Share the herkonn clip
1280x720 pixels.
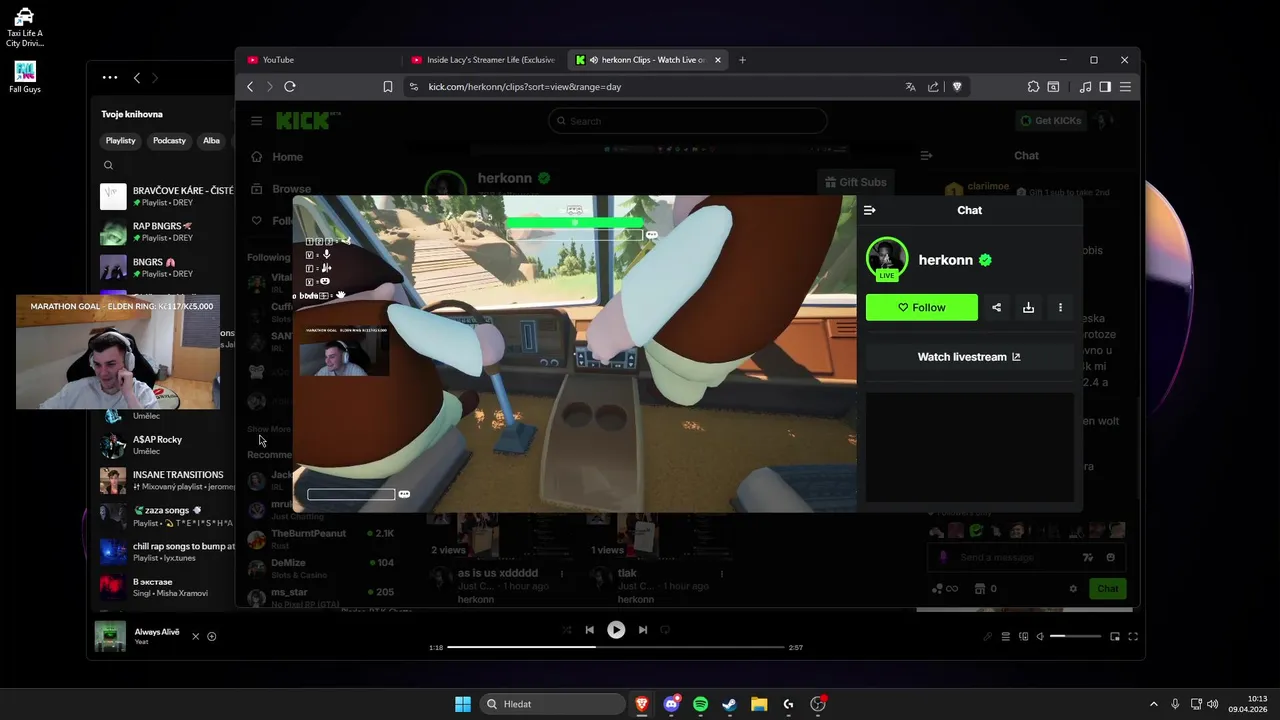996,307
